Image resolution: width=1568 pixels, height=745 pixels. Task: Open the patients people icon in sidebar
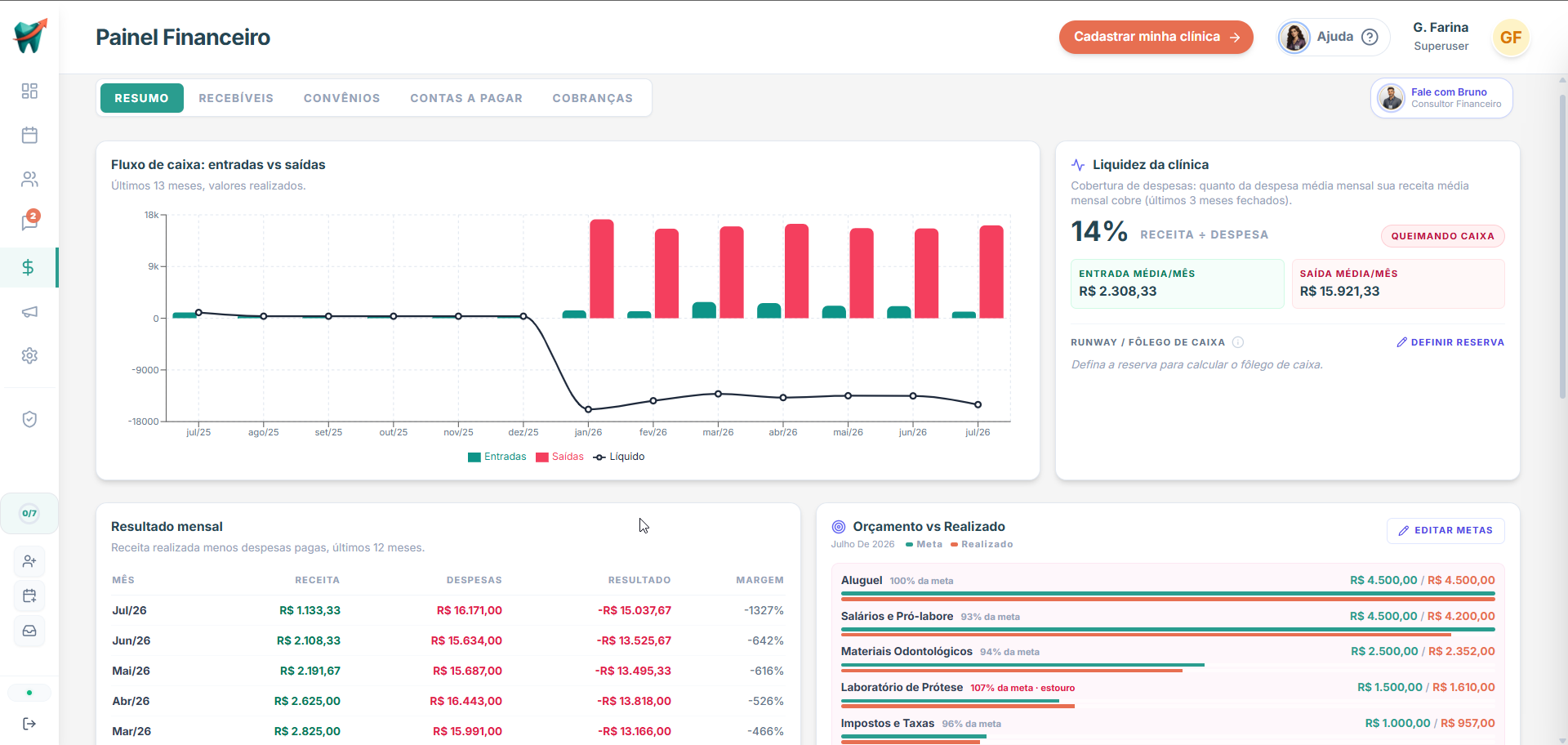[x=29, y=179]
